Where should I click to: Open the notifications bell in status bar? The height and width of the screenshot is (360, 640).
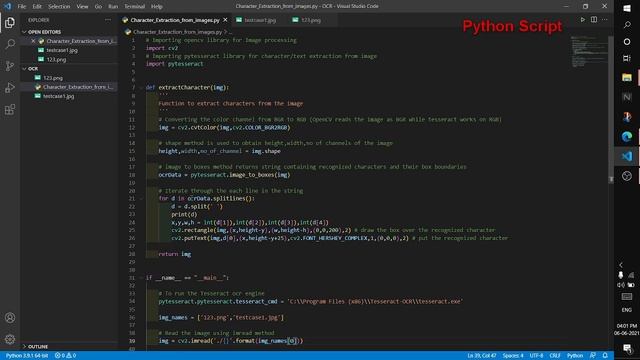tap(605, 356)
